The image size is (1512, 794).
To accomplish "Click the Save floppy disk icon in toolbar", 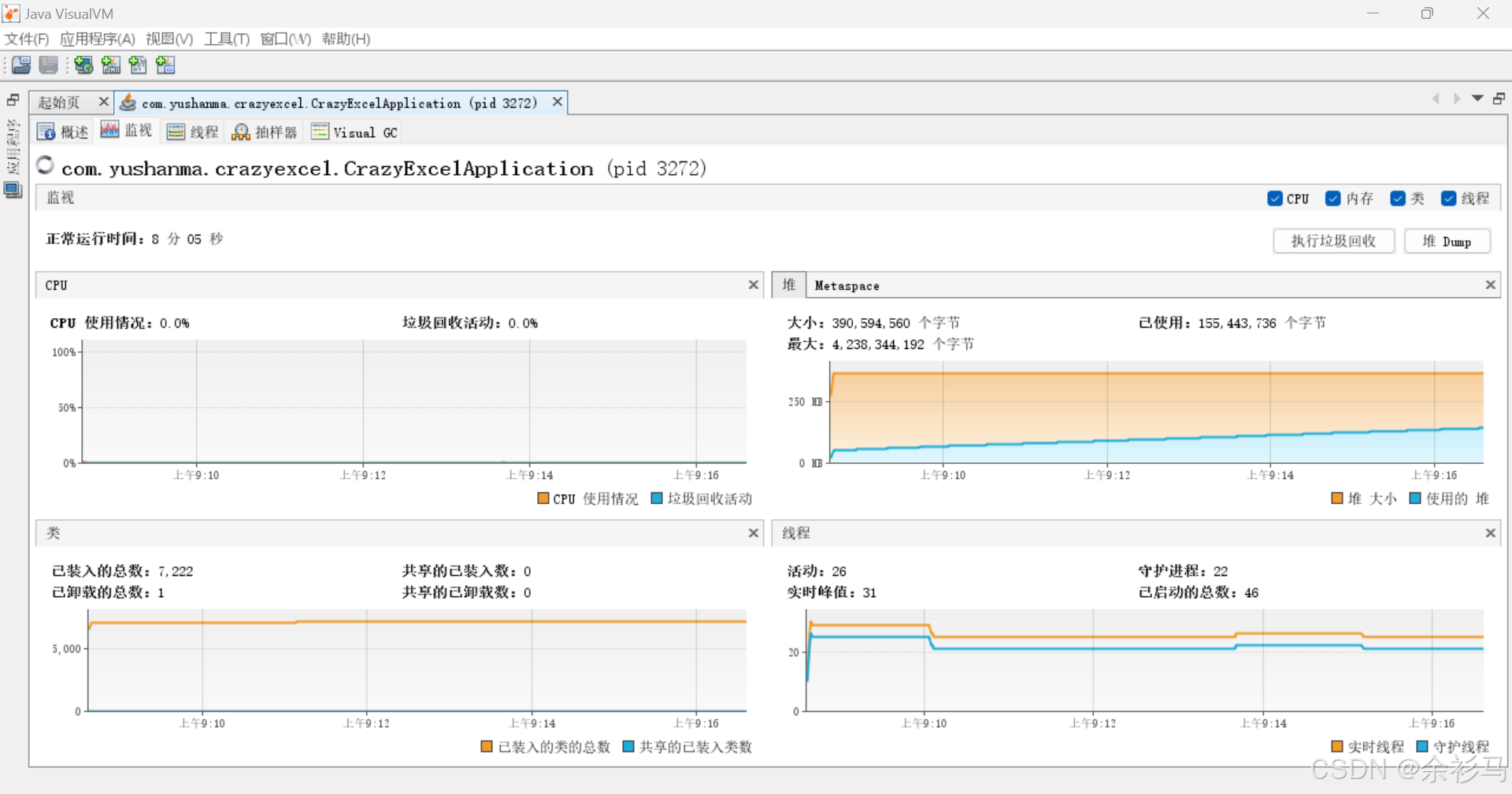I will [x=49, y=65].
